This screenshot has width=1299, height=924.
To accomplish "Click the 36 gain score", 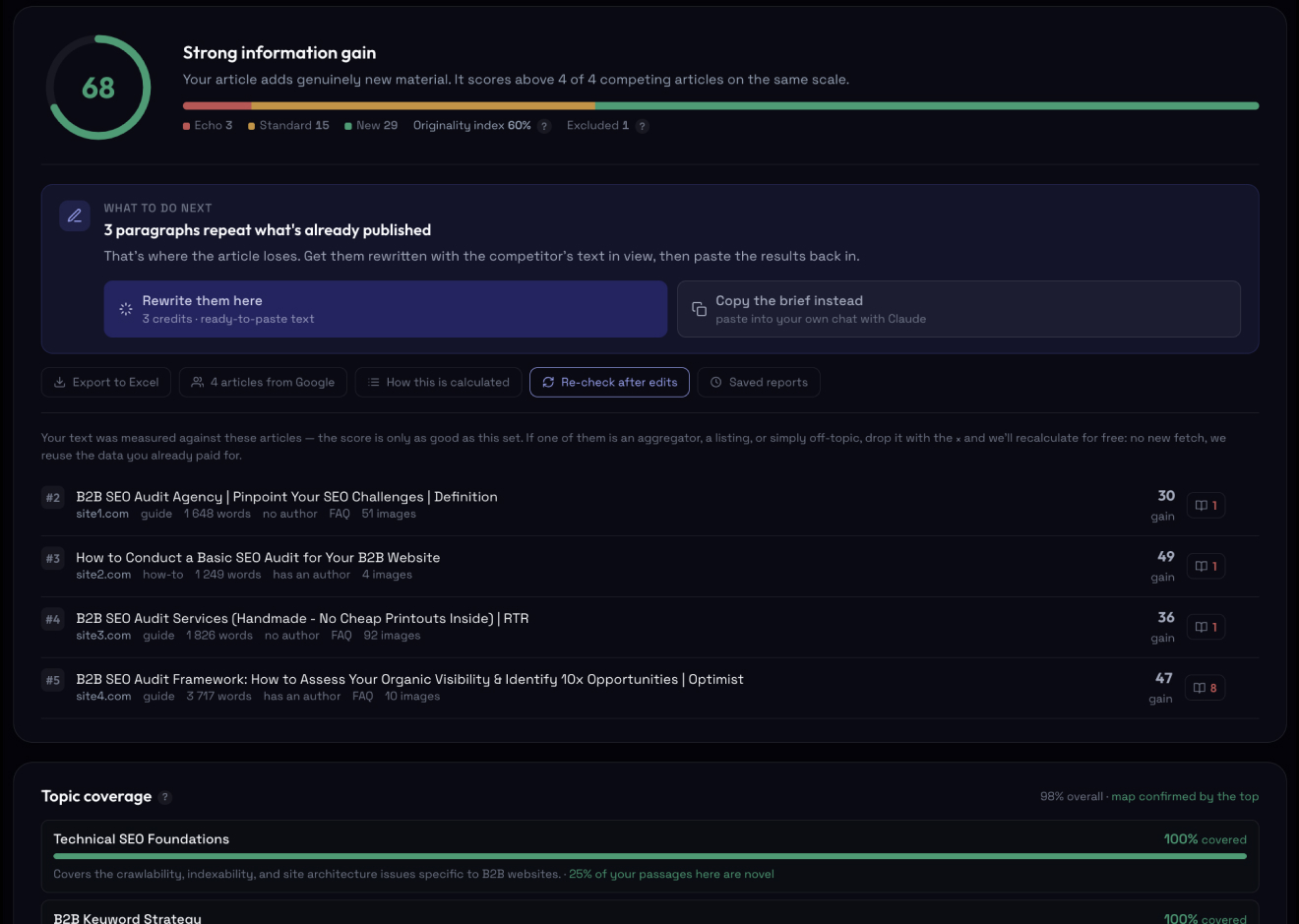I will 1166,618.
